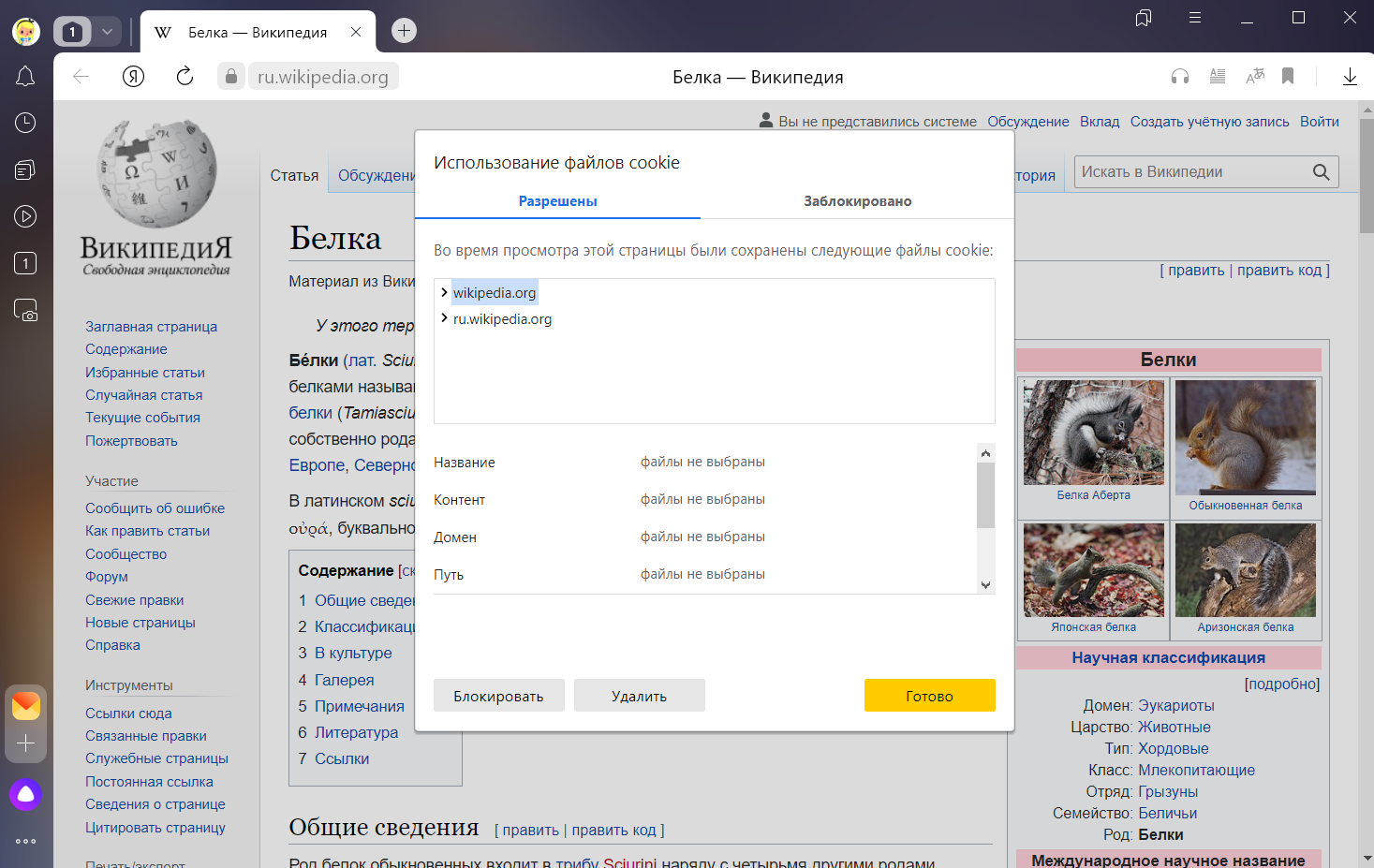Open Обыкновенная белка thumbnail image
1374x868 pixels.
pyautogui.click(x=1246, y=437)
